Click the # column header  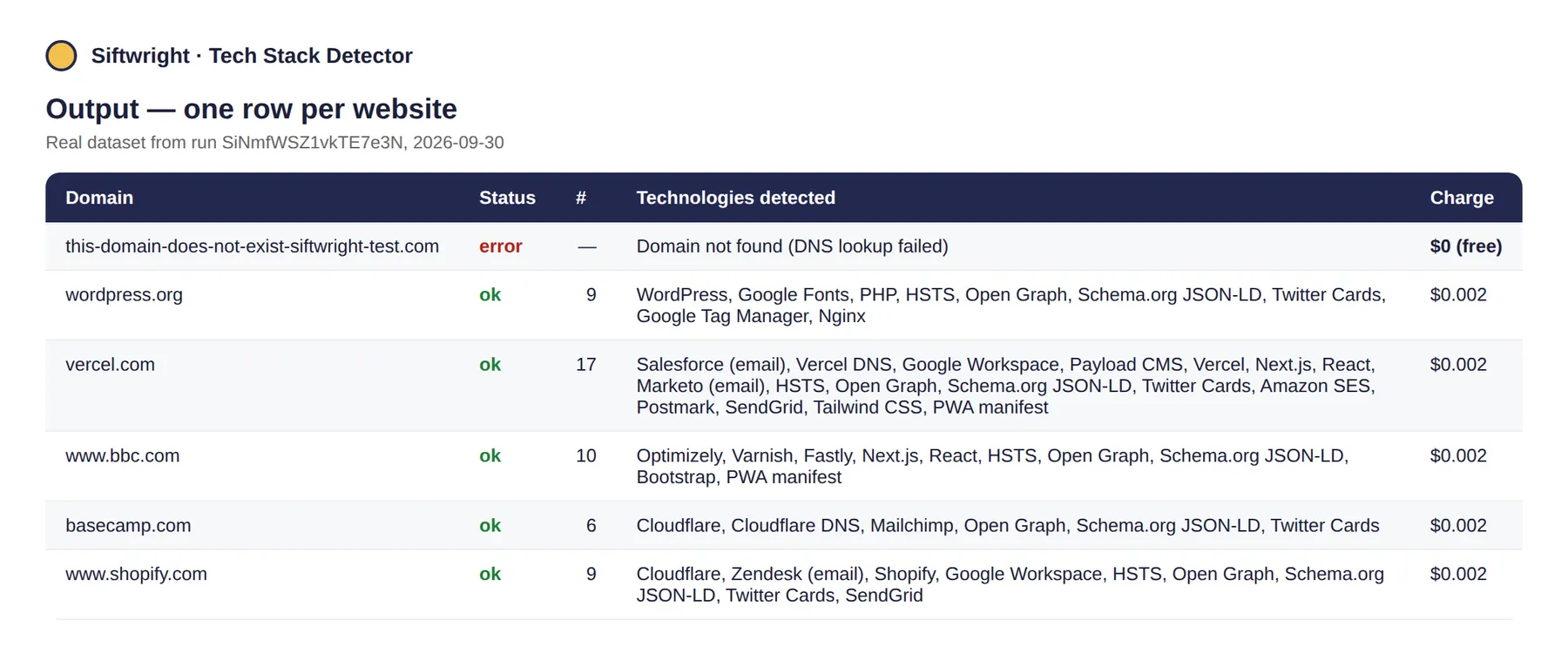(x=581, y=198)
